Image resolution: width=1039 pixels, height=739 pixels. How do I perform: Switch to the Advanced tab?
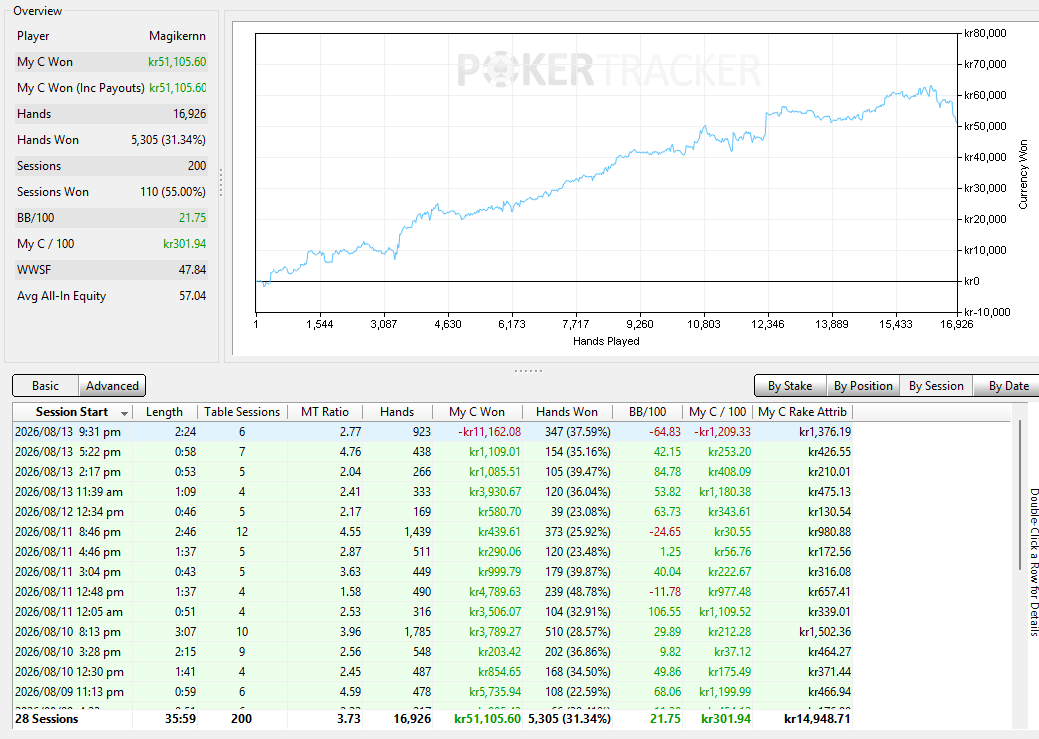tap(112, 386)
